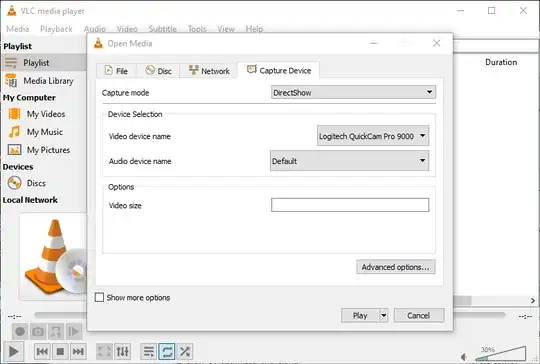Open the Playback menu
Screen dimensions: 540x364
[56, 29]
